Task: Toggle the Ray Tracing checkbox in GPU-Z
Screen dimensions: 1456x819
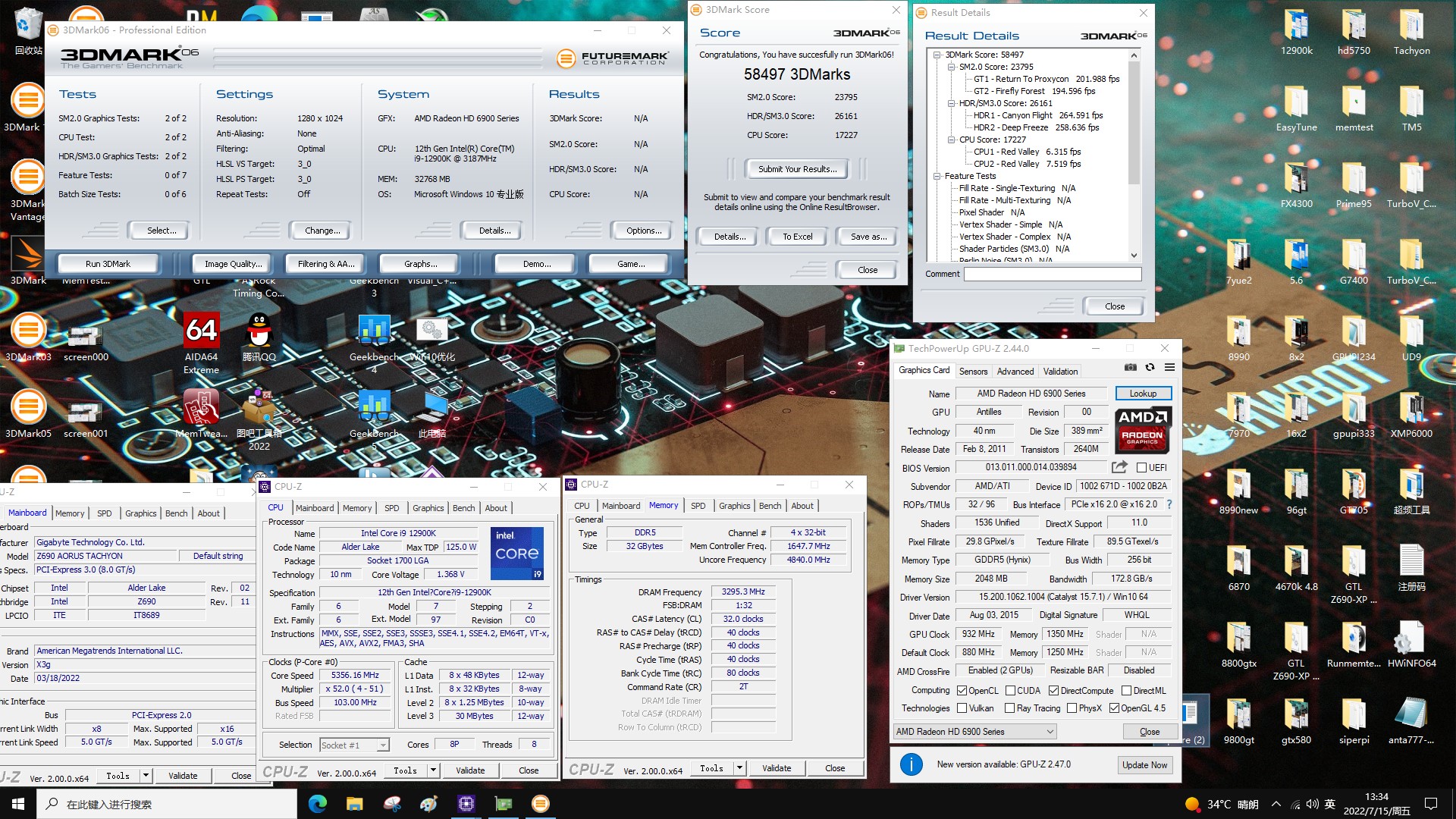Action: point(1009,708)
